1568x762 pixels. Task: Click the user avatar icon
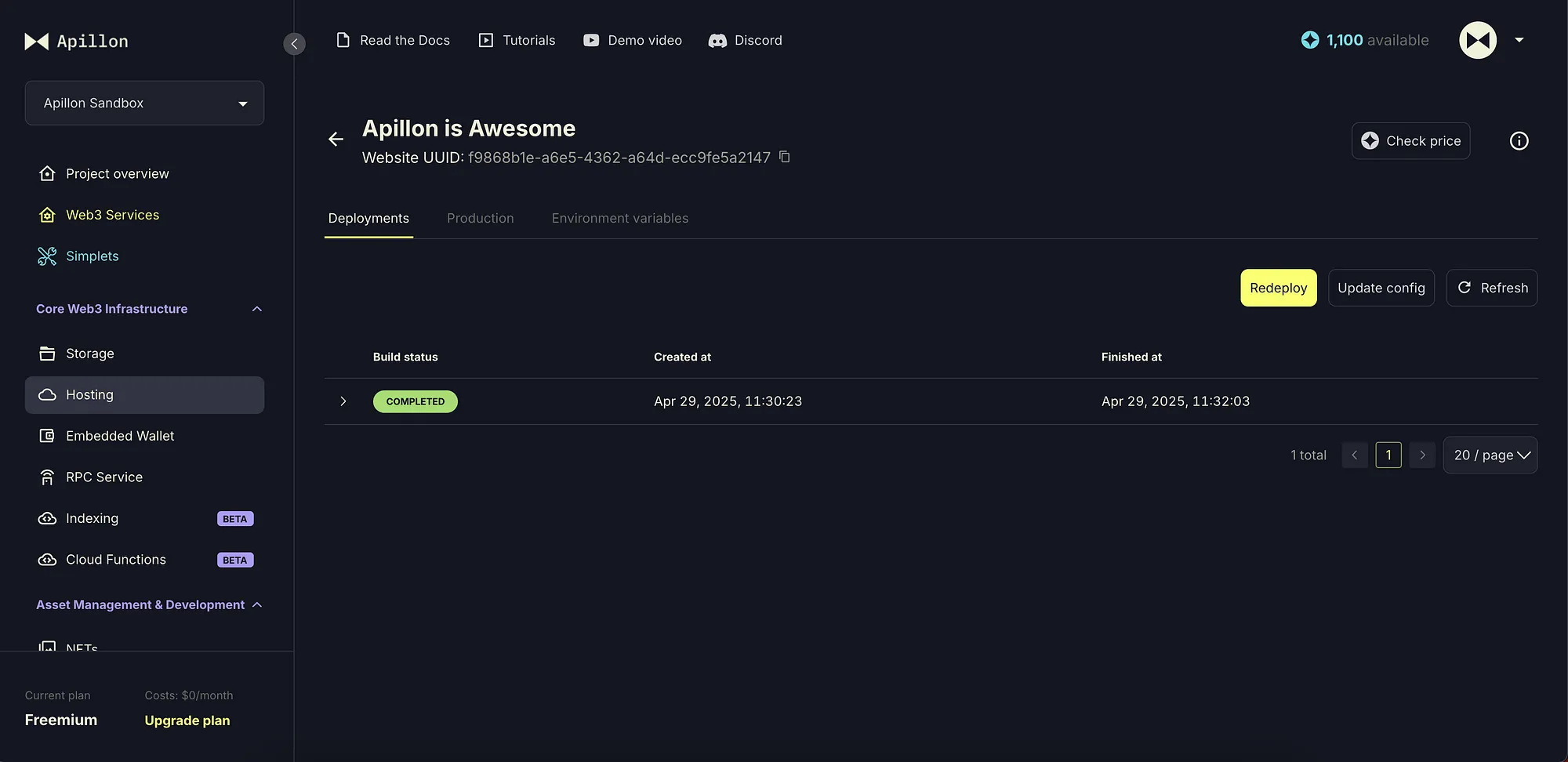pyautogui.click(x=1478, y=40)
